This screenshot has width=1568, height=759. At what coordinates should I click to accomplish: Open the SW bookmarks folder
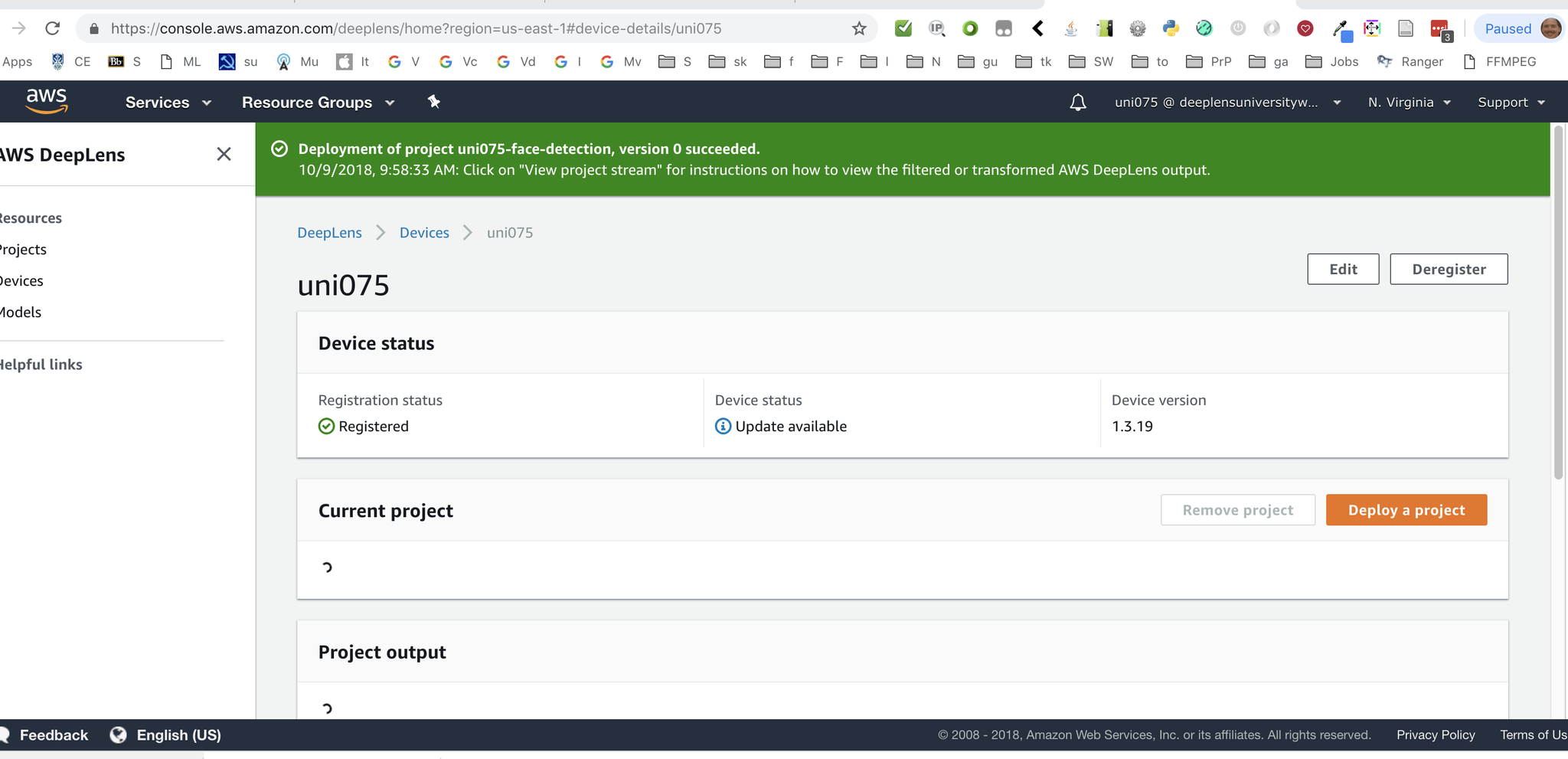(1090, 61)
